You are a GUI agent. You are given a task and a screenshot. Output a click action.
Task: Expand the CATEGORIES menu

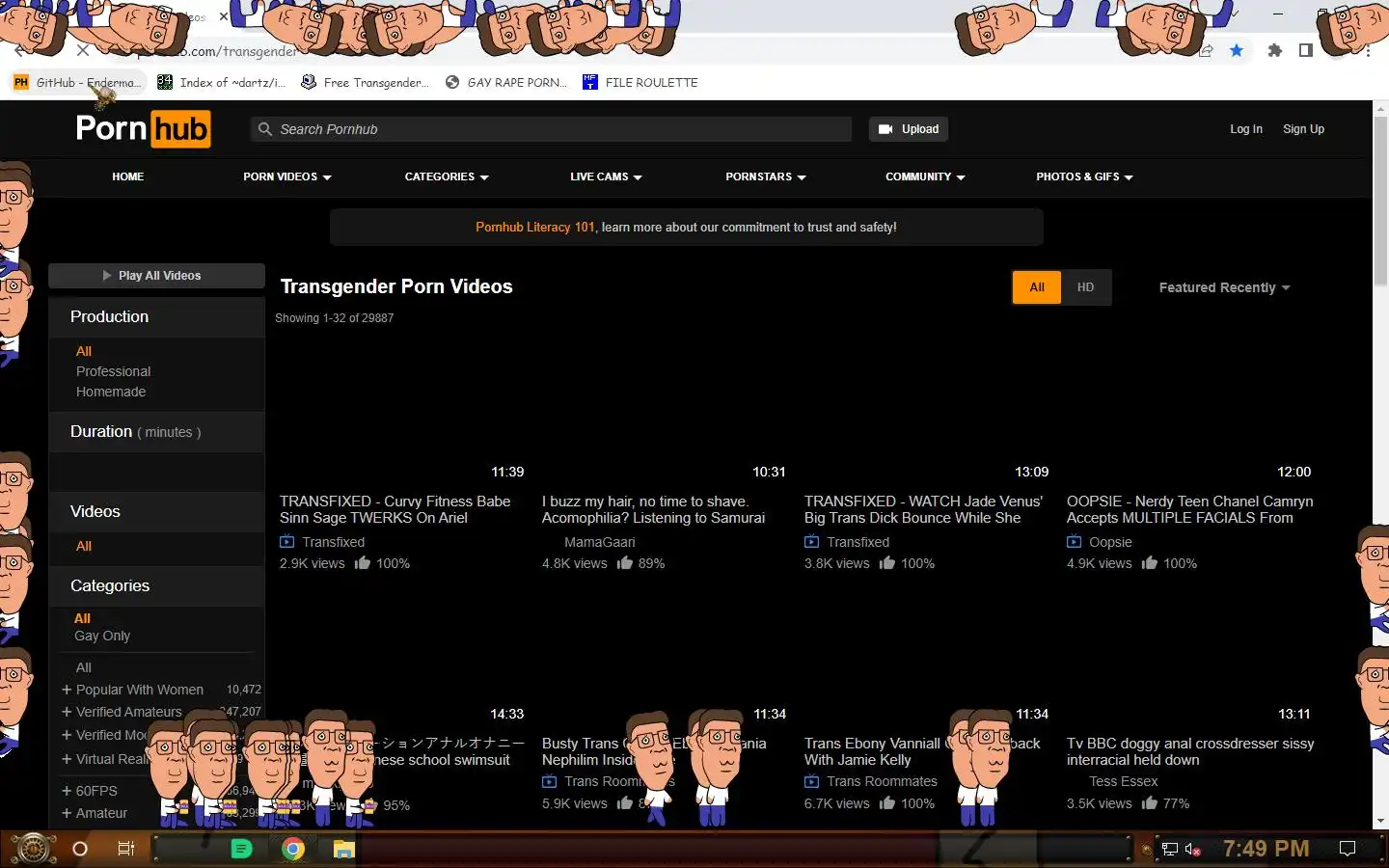pyautogui.click(x=447, y=176)
